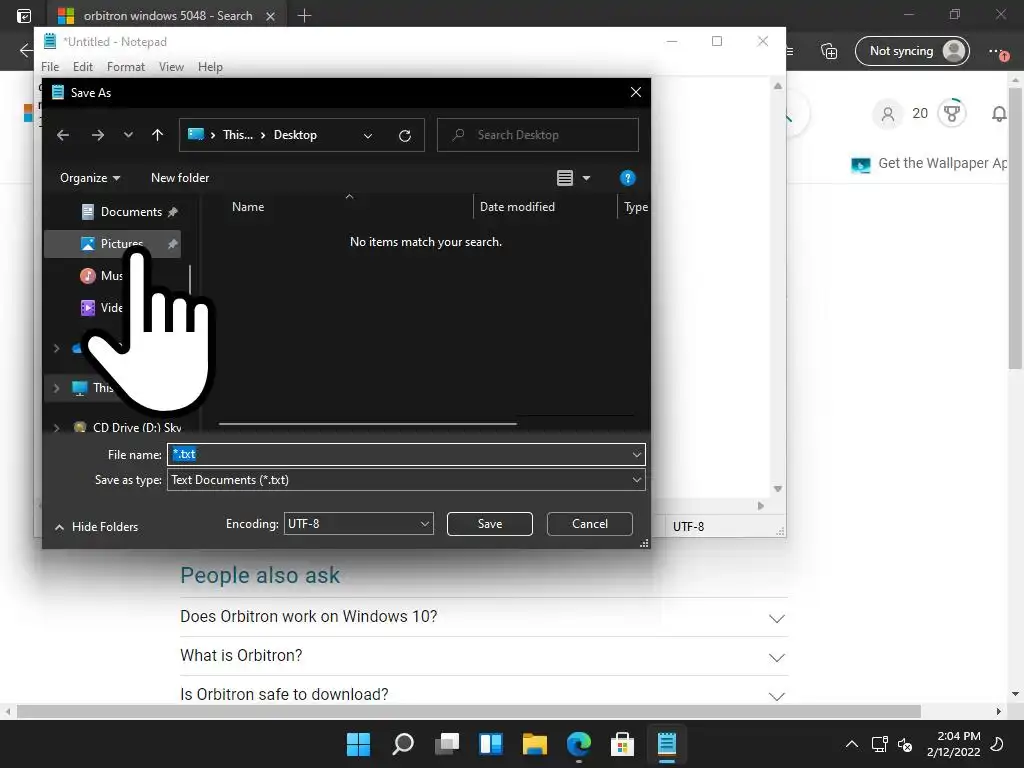Open the view options dropdown arrow
Screen dimensions: 1024x768
point(586,178)
